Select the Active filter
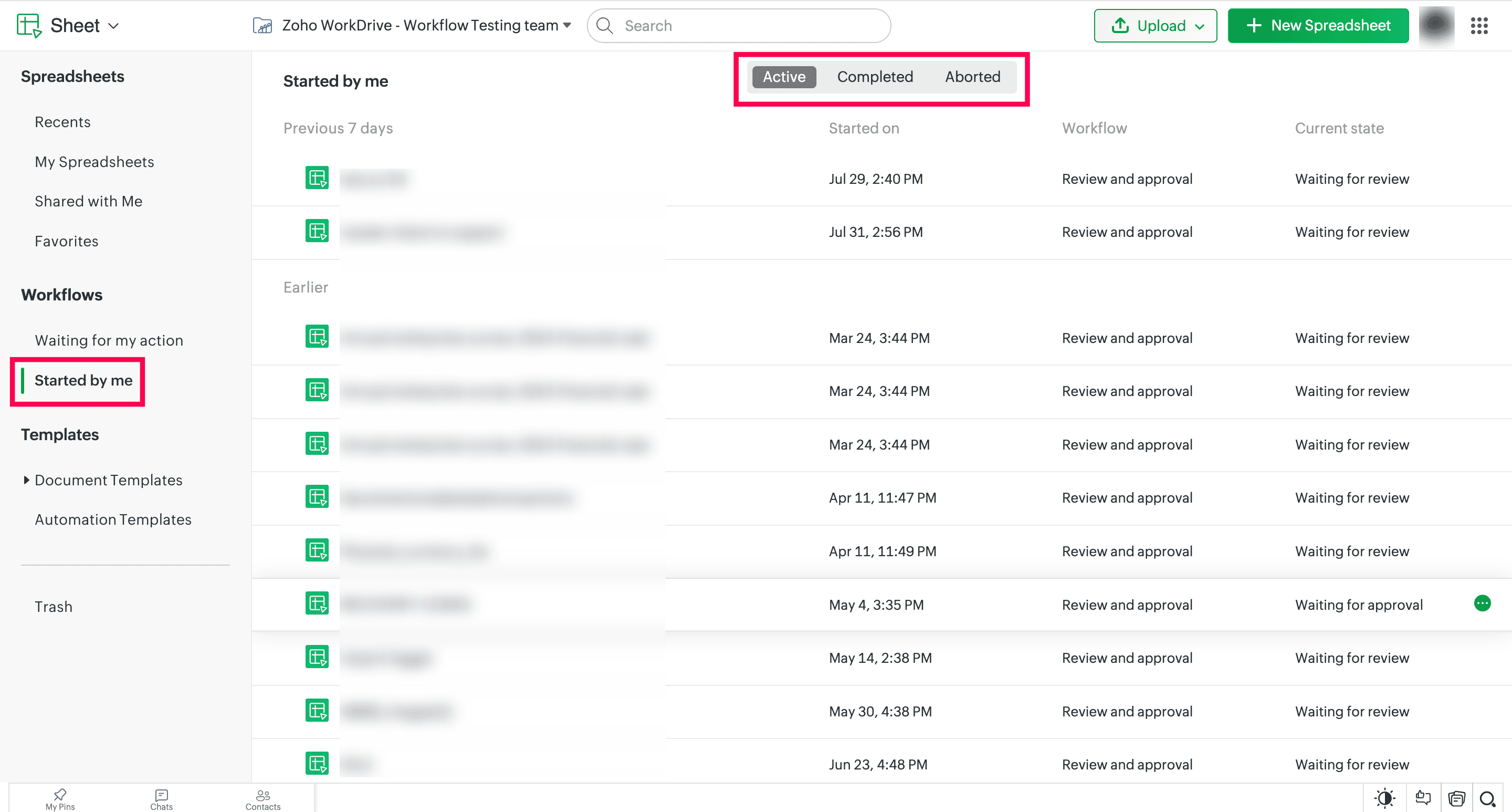The width and height of the screenshot is (1512, 812). 784,77
